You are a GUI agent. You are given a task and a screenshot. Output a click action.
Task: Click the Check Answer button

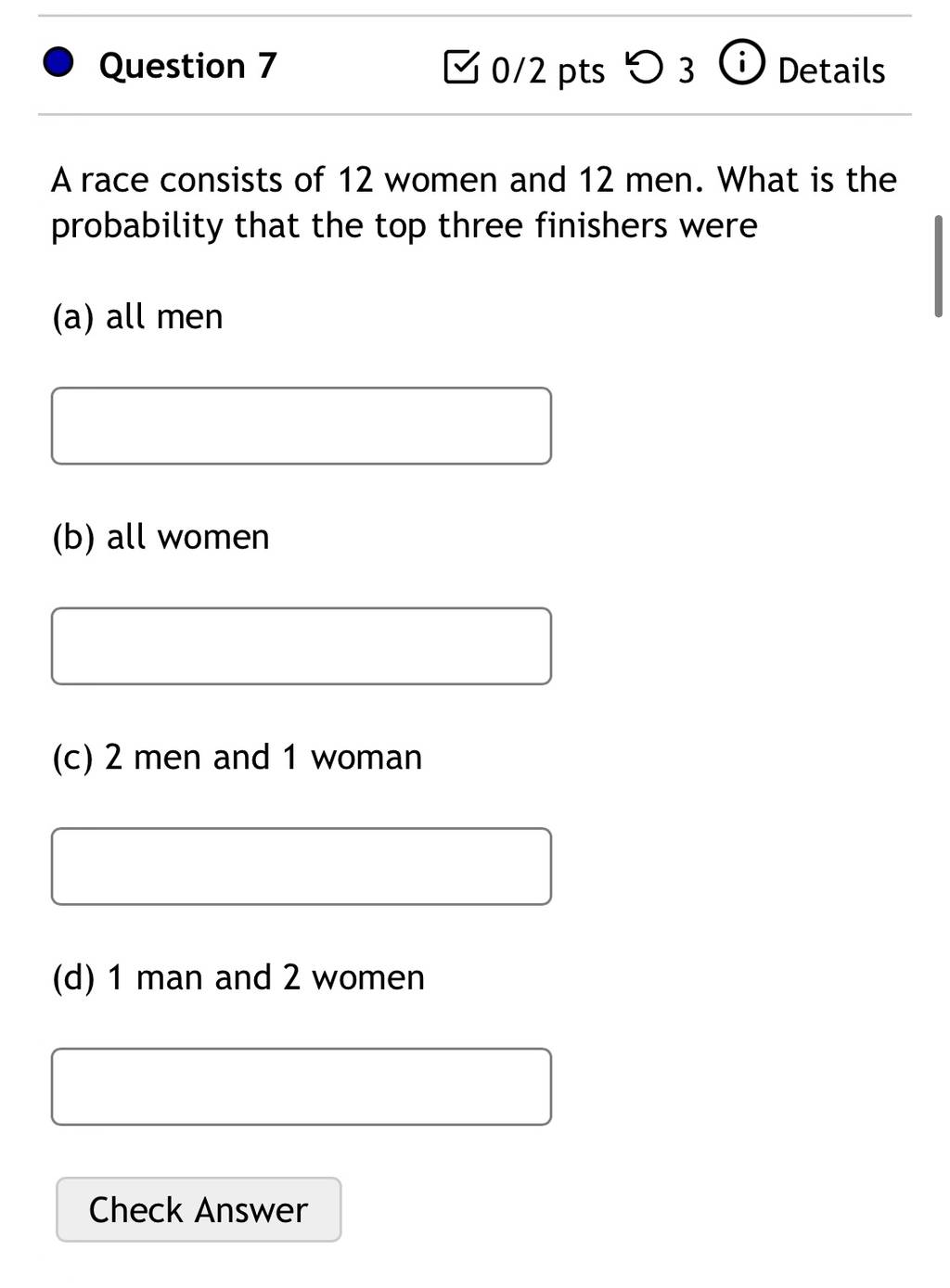click(x=199, y=1210)
